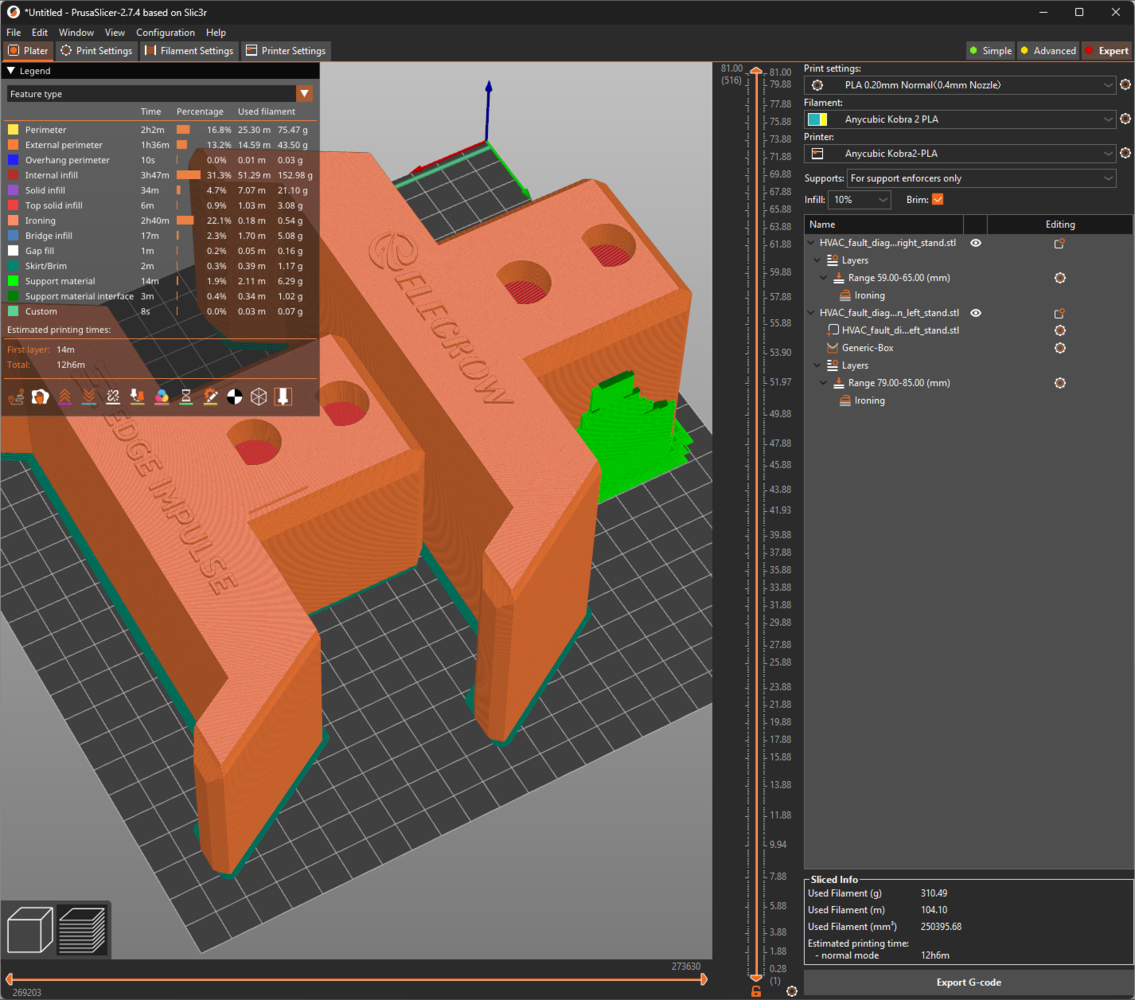Toggle the hourglass pause-prints icon in legend
Viewport: 1135px width, 1000px height.
186,397
